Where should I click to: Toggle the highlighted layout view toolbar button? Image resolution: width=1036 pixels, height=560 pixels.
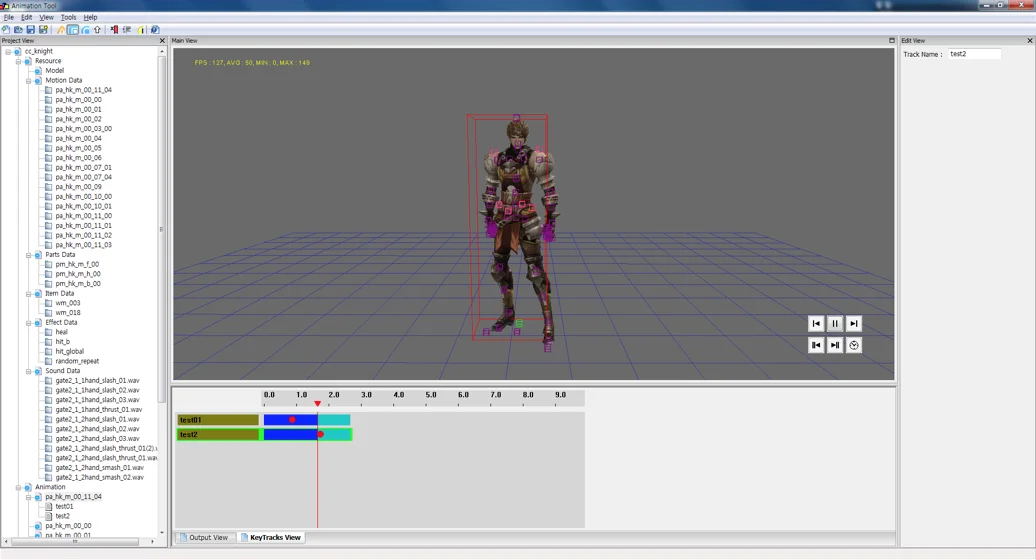[x=73, y=30]
